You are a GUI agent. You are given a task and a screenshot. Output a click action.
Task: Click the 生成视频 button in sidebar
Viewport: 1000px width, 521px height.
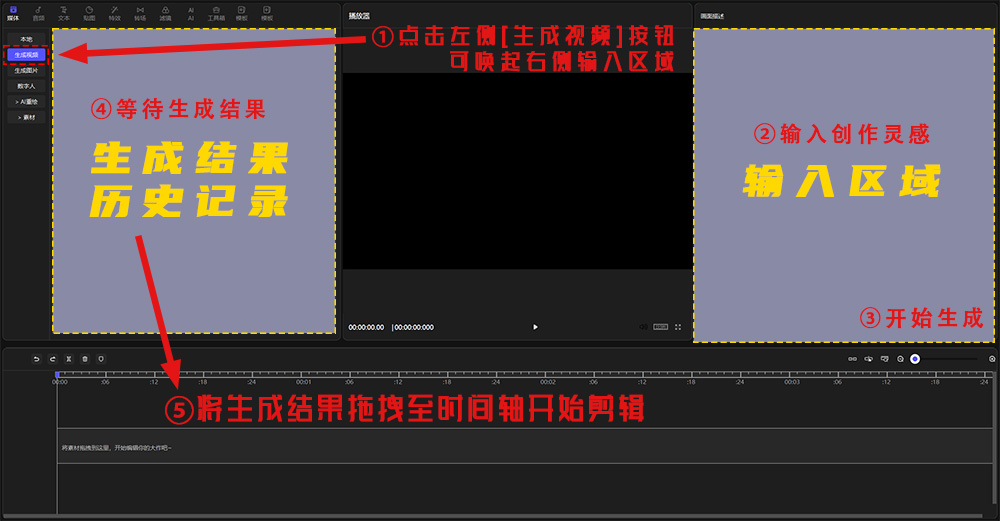26,55
